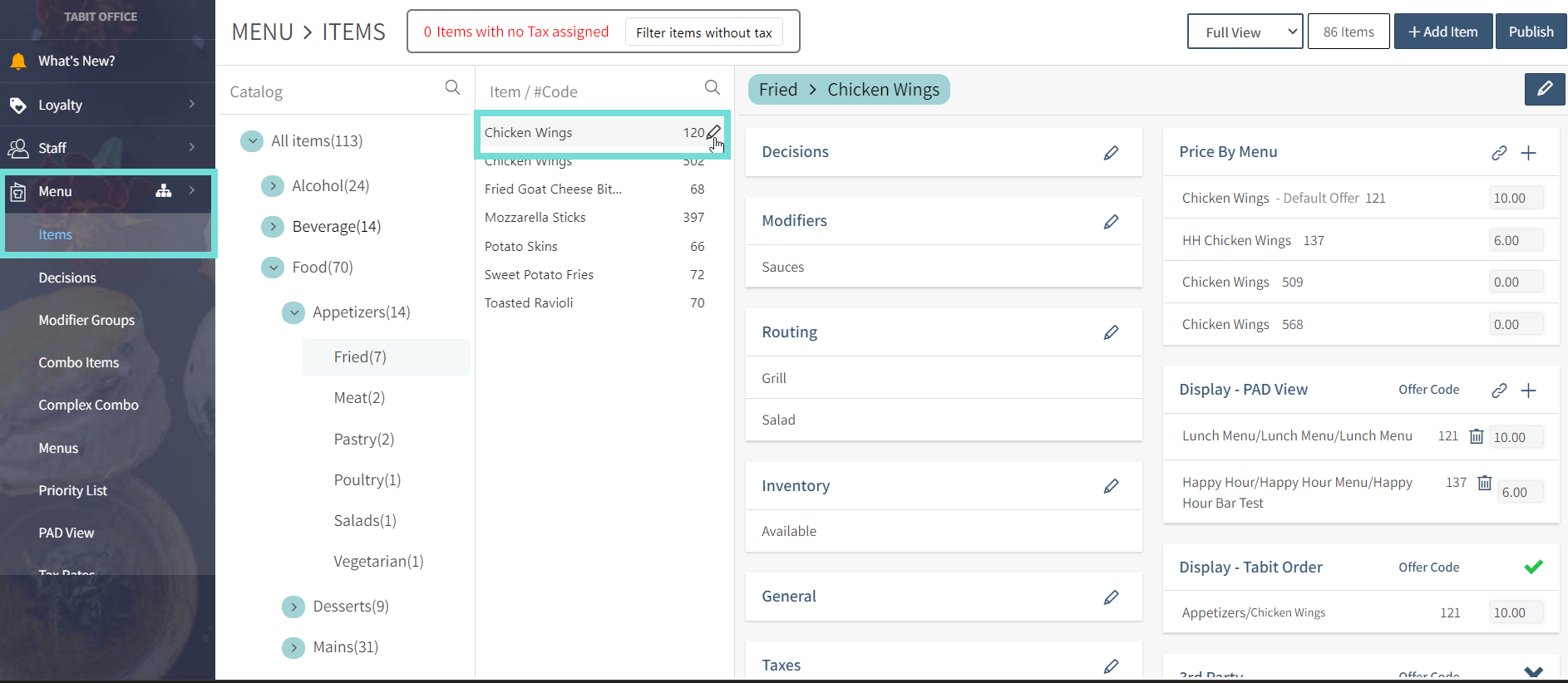Image resolution: width=1568 pixels, height=683 pixels.
Task: Search the catalog with magnifier icon
Action: (452, 87)
